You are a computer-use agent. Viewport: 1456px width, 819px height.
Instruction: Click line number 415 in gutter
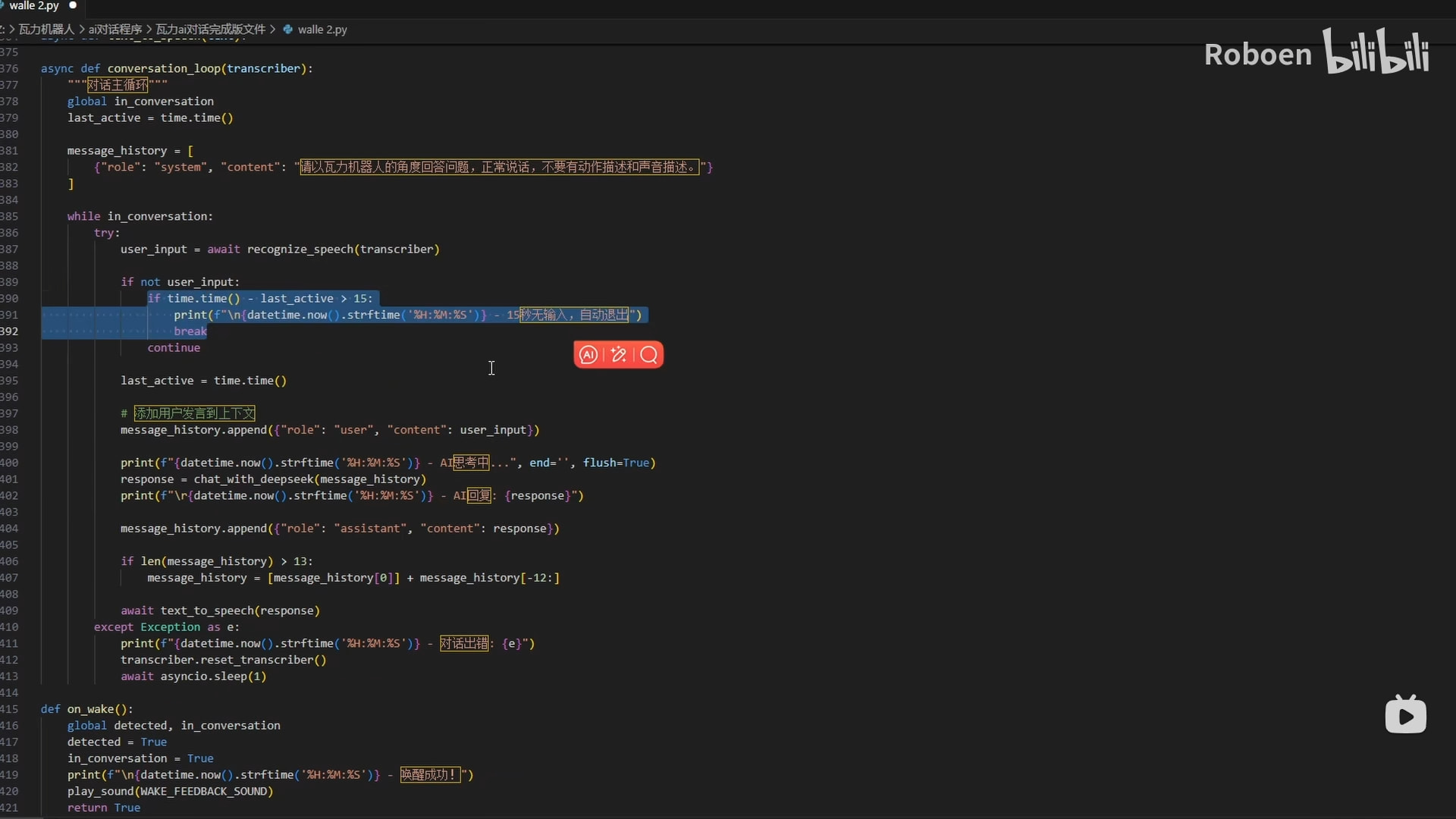tap(9, 709)
